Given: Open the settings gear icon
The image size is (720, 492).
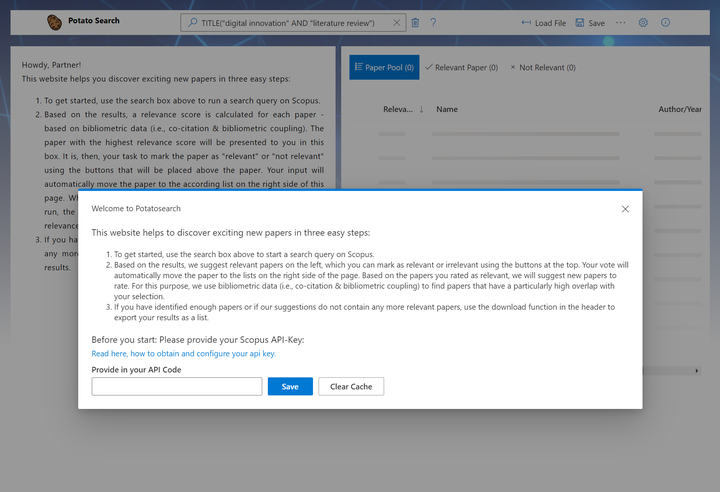Looking at the screenshot, I should (643, 22).
